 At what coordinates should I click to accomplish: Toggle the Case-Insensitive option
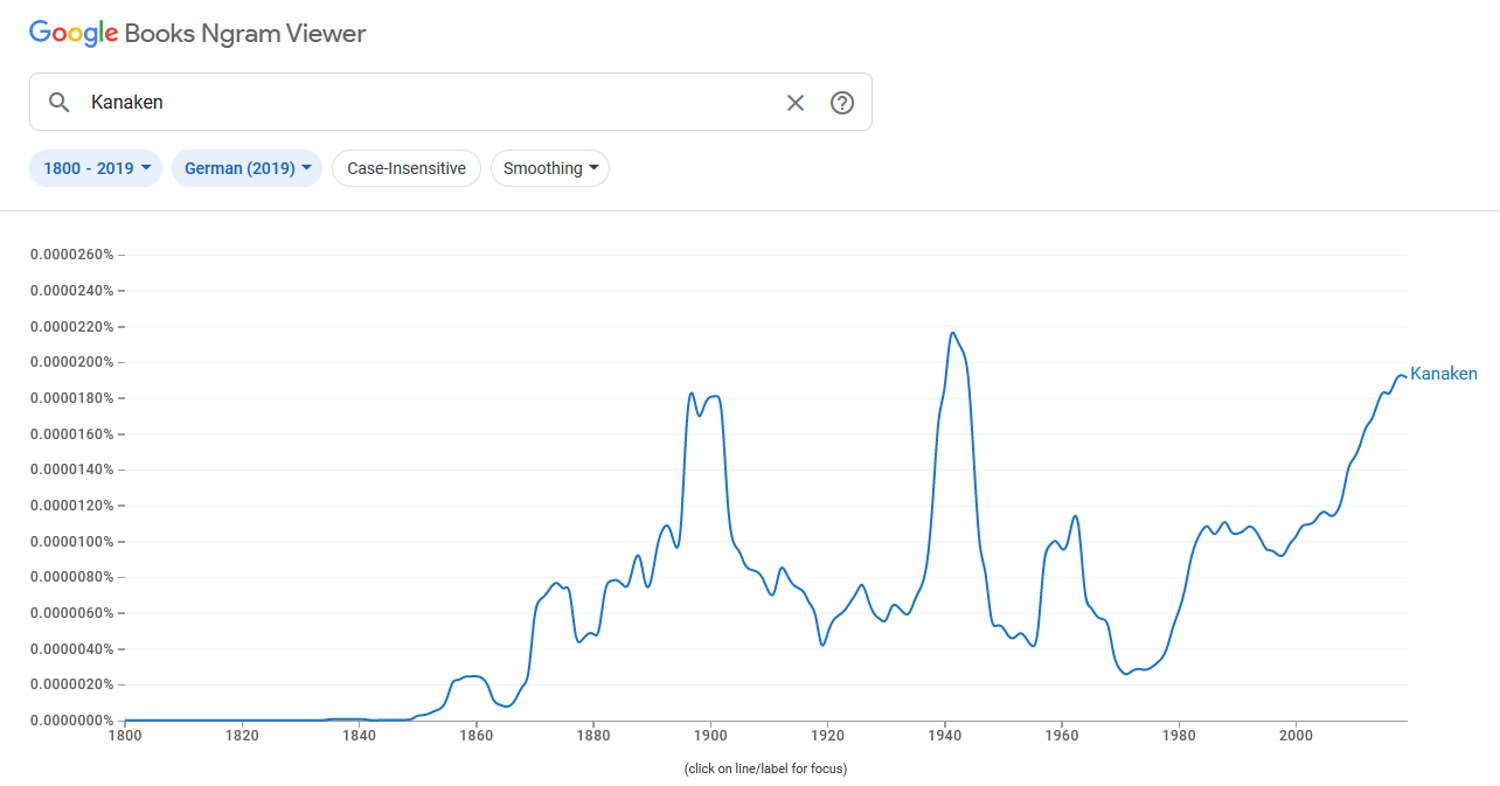pyautogui.click(x=406, y=168)
